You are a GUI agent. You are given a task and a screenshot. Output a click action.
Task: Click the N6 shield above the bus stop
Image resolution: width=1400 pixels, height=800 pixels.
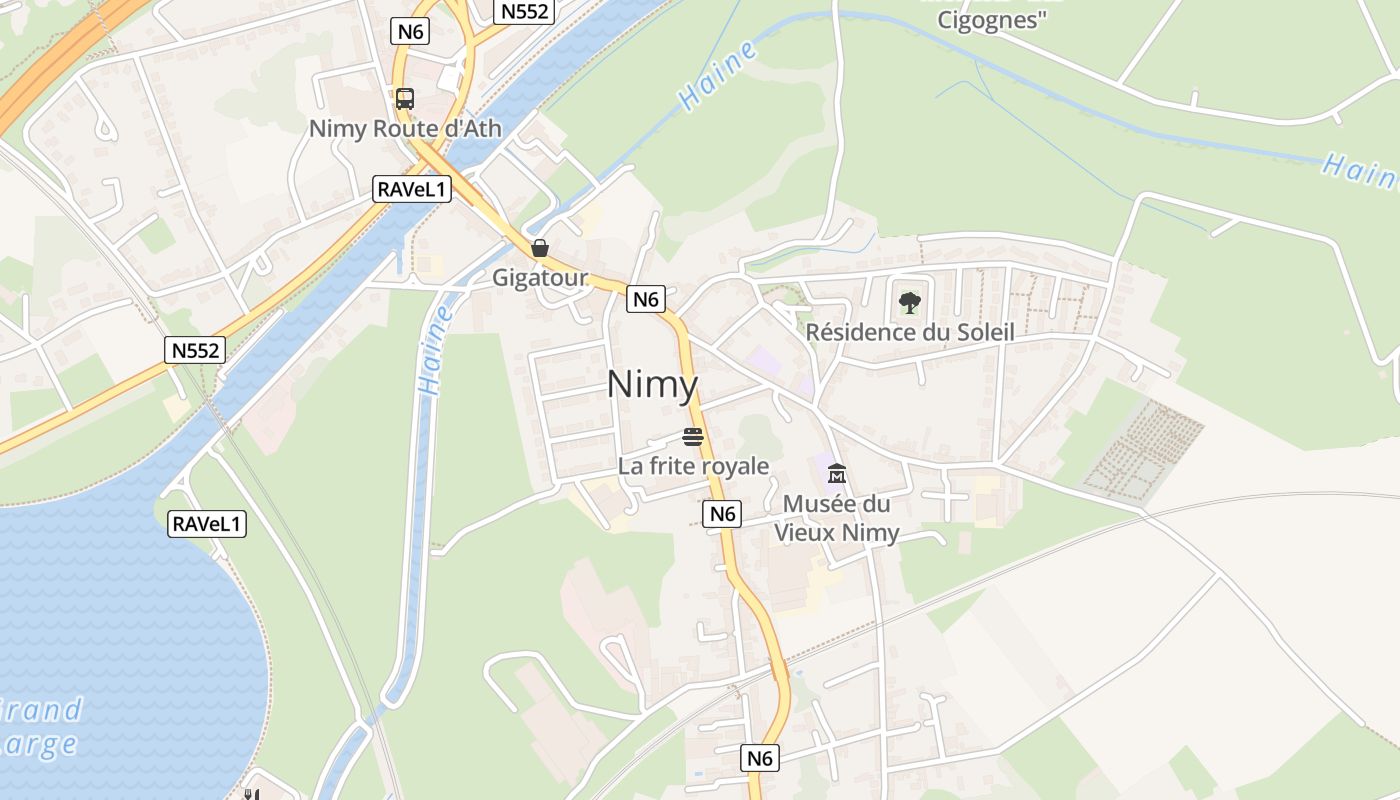click(411, 31)
